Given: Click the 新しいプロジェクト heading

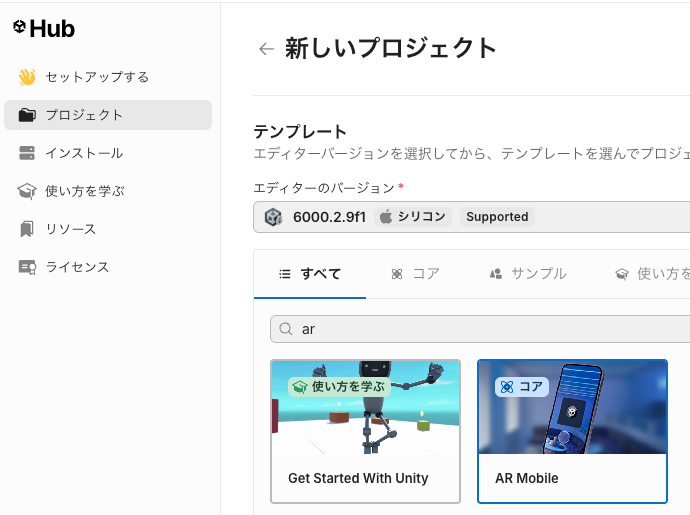Looking at the screenshot, I should click(x=391, y=48).
